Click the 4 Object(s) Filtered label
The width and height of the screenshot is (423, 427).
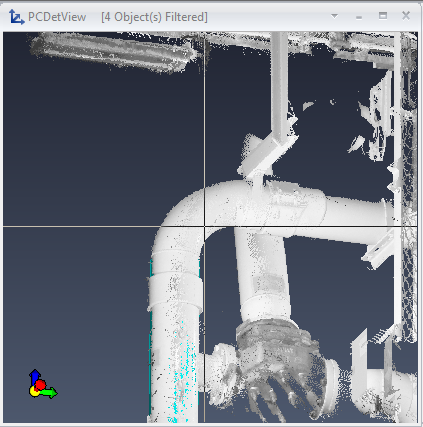click(154, 17)
